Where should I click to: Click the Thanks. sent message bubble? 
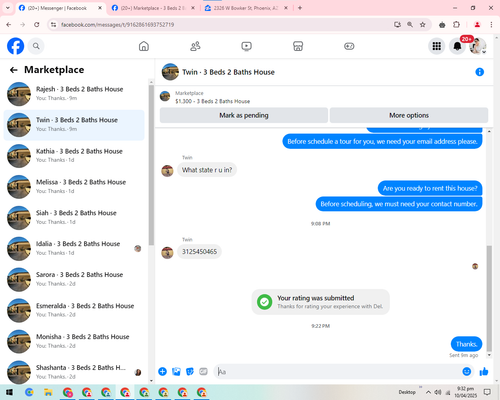[466, 344]
